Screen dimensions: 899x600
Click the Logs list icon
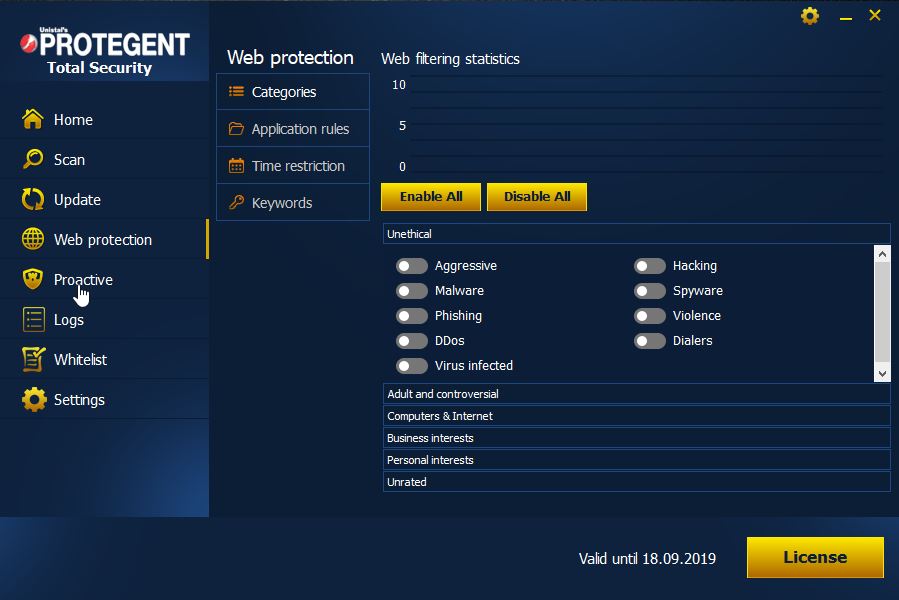click(33, 320)
